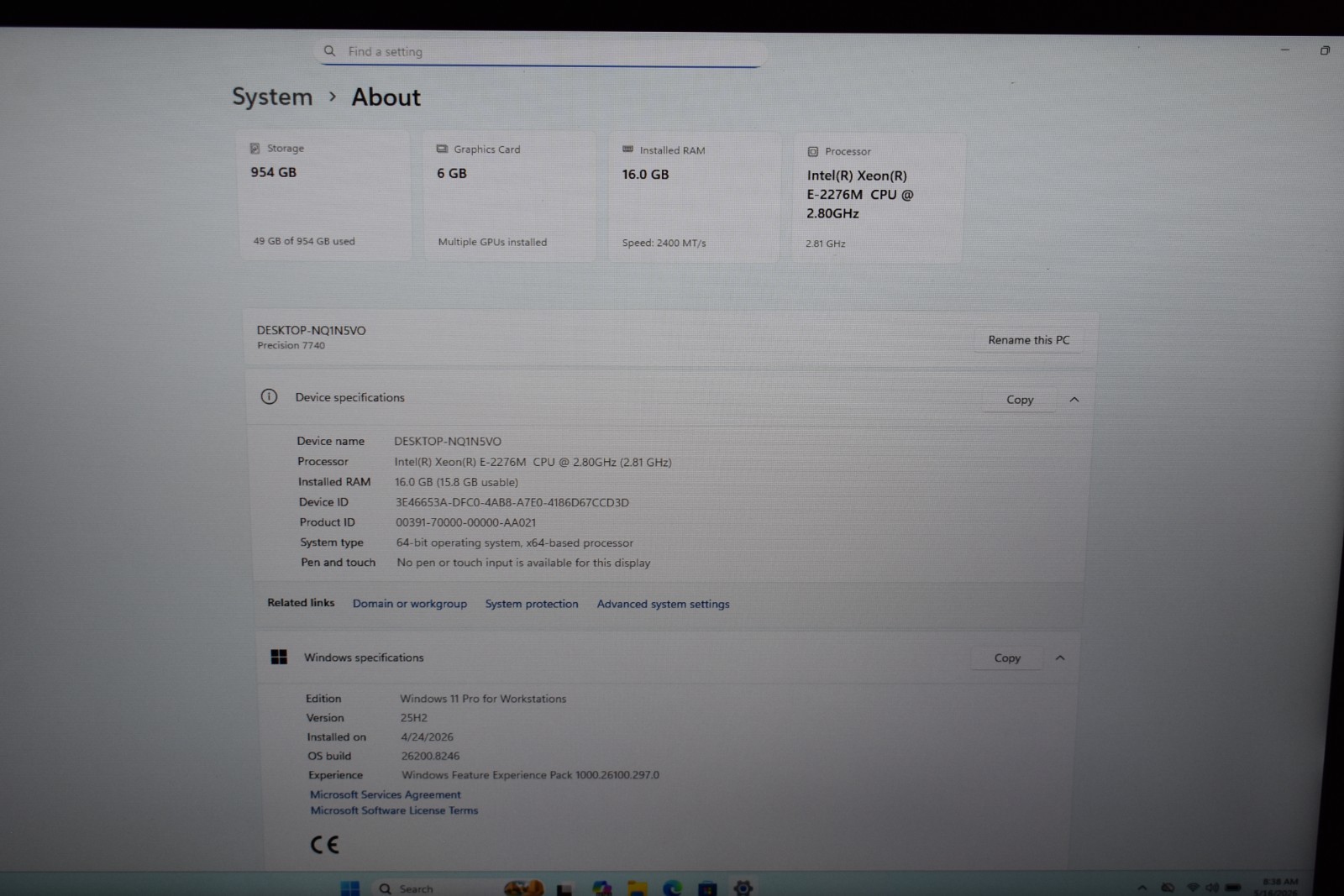Open the Storage card showing 954 GB
1344x896 pixels.
[x=325, y=195]
